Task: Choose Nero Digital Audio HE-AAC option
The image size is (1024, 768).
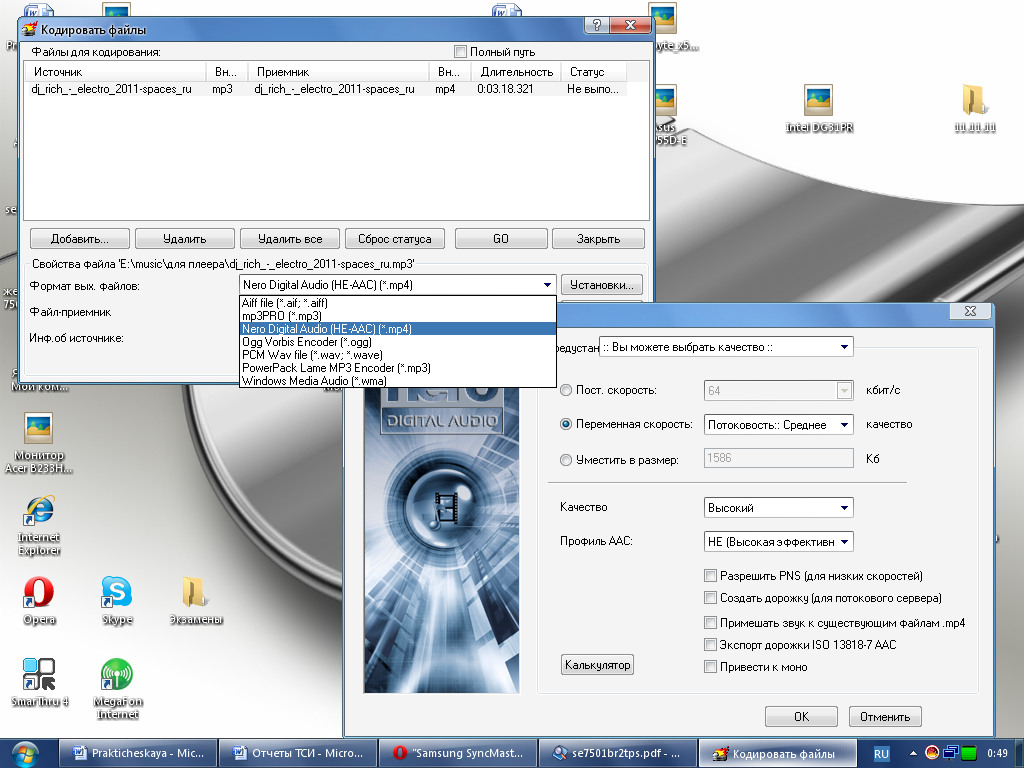Action: [x=398, y=329]
